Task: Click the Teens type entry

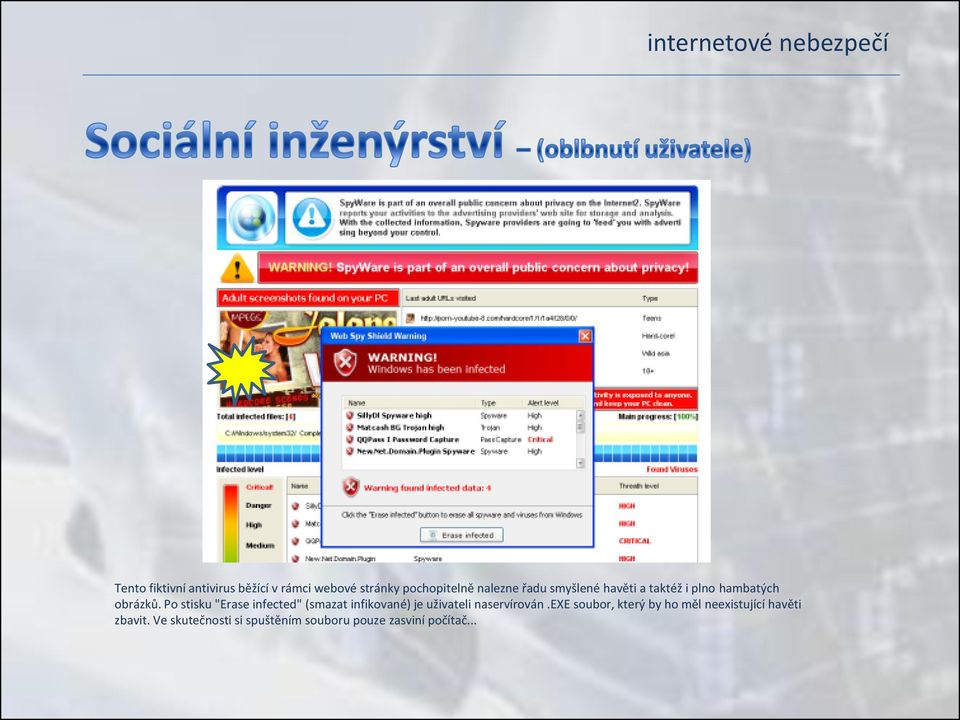Action: pyautogui.click(x=651, y=318)
